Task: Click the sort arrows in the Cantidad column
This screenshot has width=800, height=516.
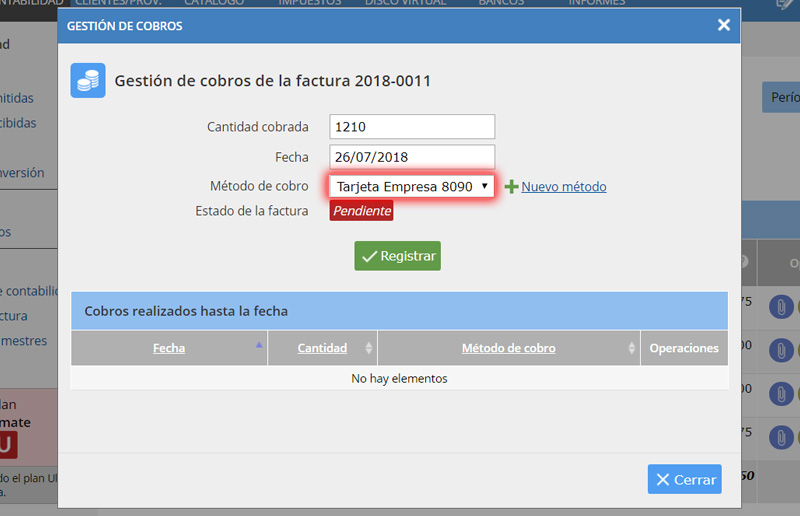Action: (369, 348)
